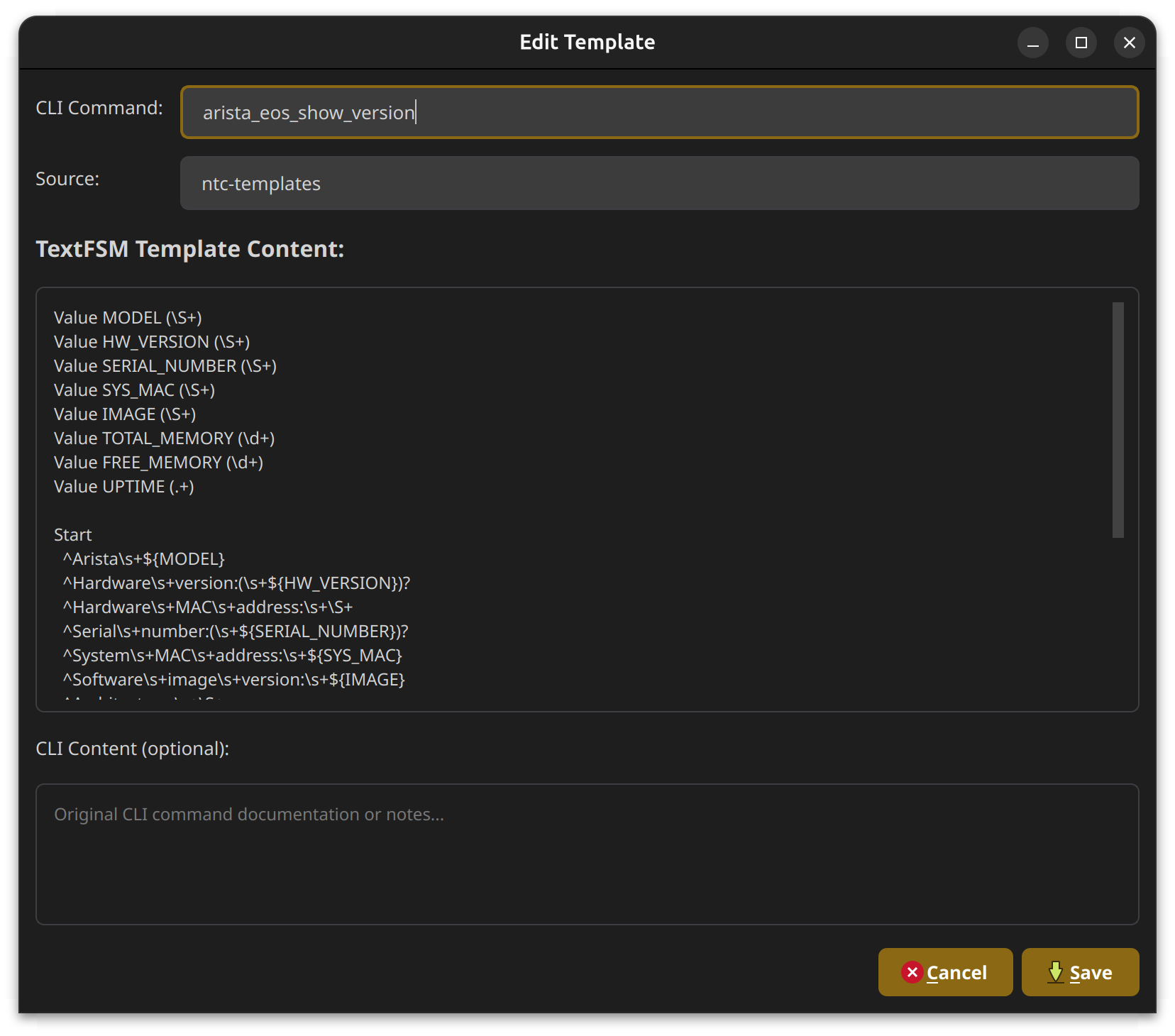Minimize the Edit Template window

(x=1033, y=43)
